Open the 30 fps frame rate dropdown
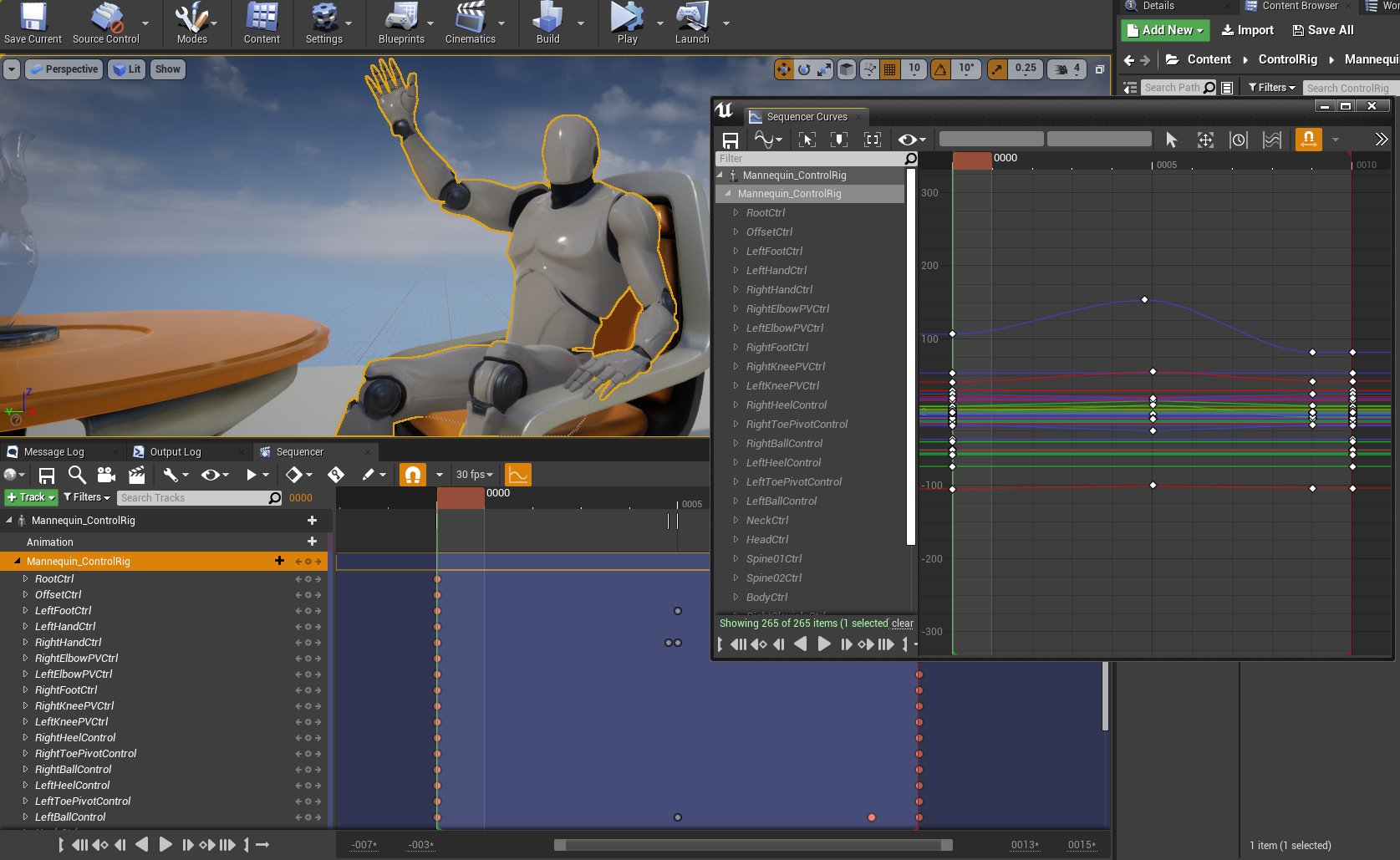The height and width of the screenshot is (860, 1400). point(473,474)
